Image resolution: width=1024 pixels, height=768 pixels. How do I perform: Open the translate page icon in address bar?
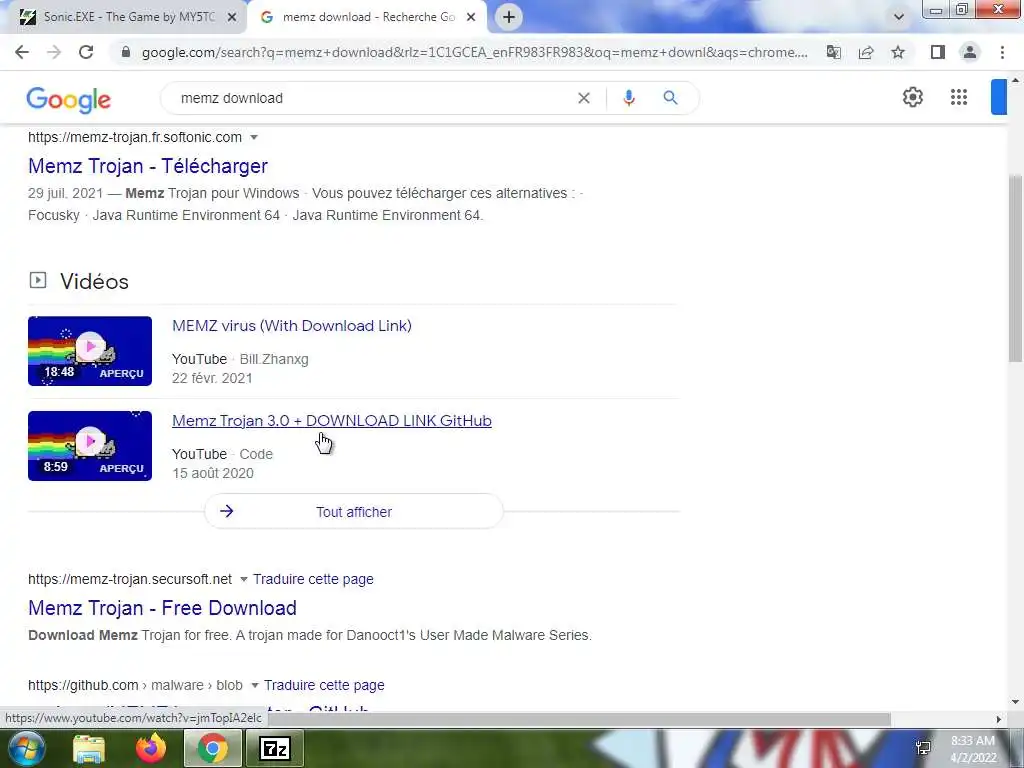(833, 52)
